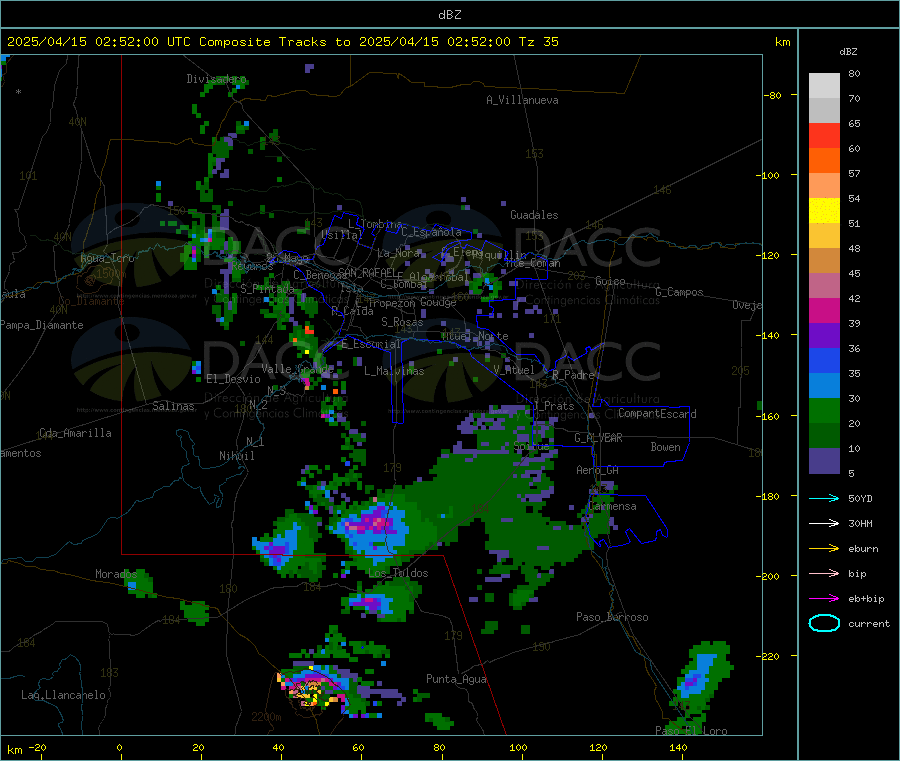Click the 'Paso_Barroso' map label
Image resolution: width=900 pixels, height=761 pixels.
tap(612, 617)
